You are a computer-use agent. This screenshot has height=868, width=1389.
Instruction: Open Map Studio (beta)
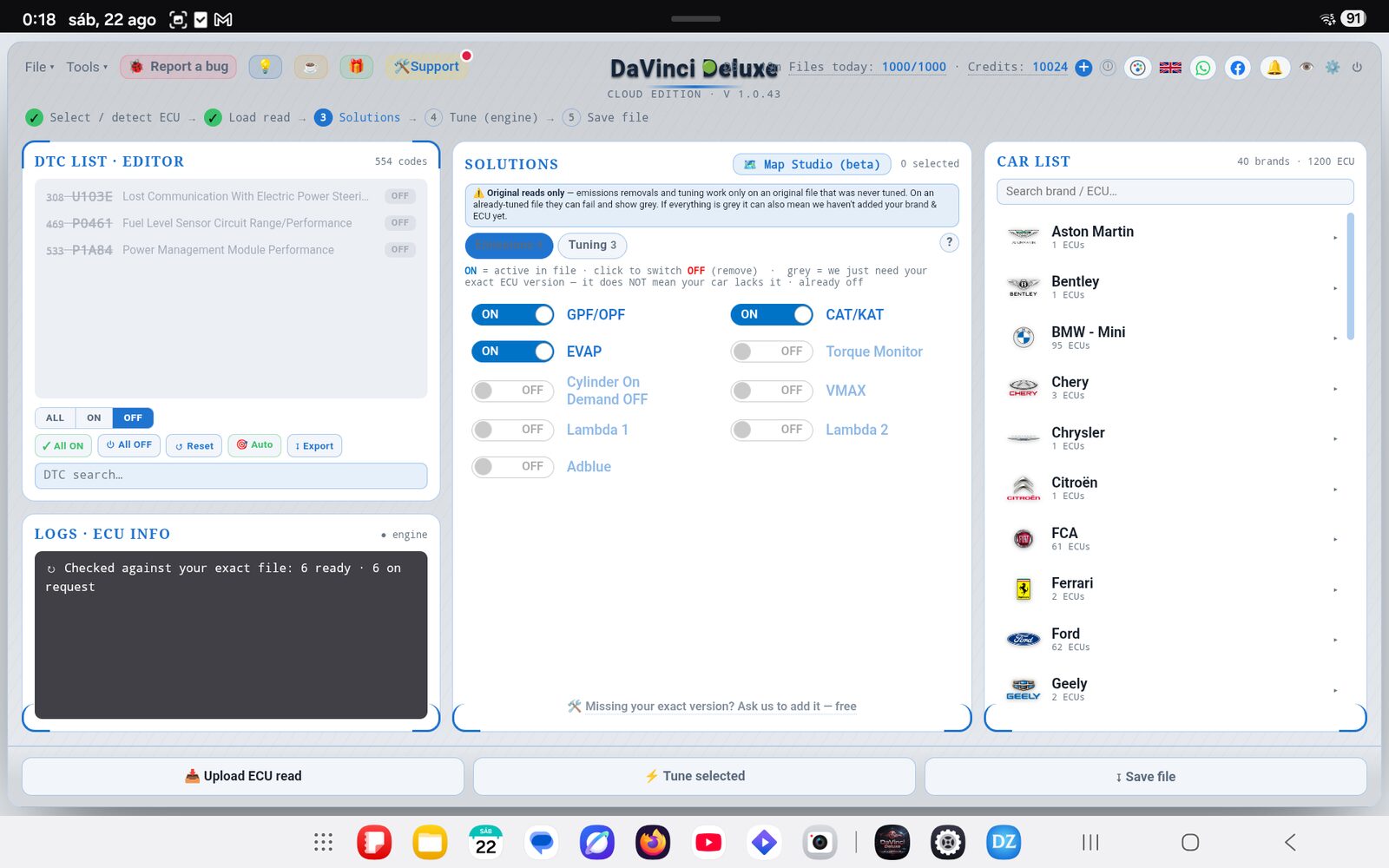[812, 164]
